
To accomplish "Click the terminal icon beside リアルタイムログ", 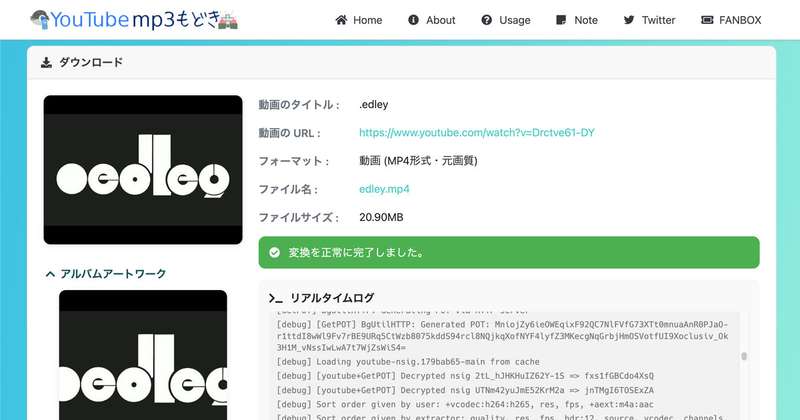I will coord(276,298).
